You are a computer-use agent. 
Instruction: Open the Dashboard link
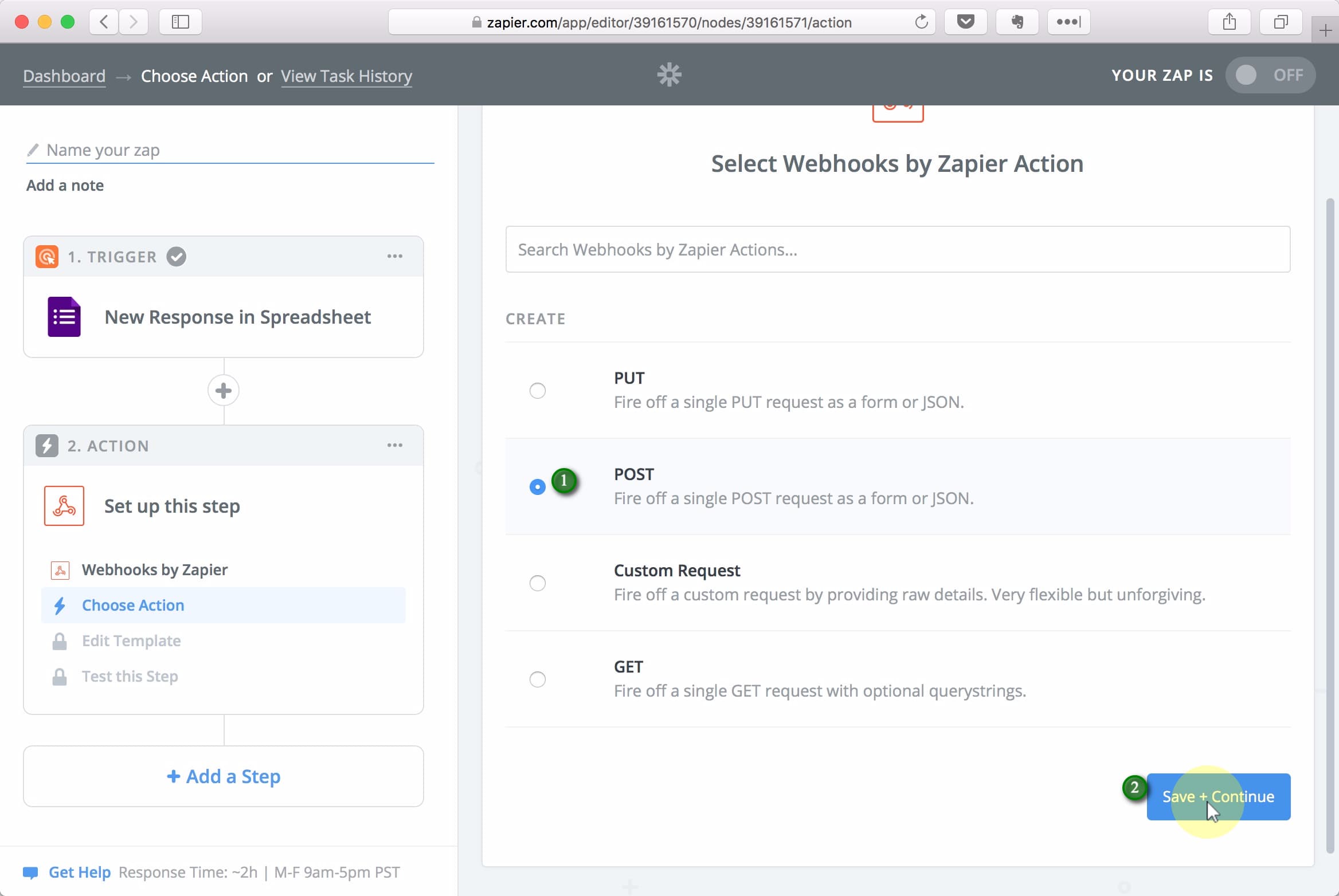coord(63,75)
